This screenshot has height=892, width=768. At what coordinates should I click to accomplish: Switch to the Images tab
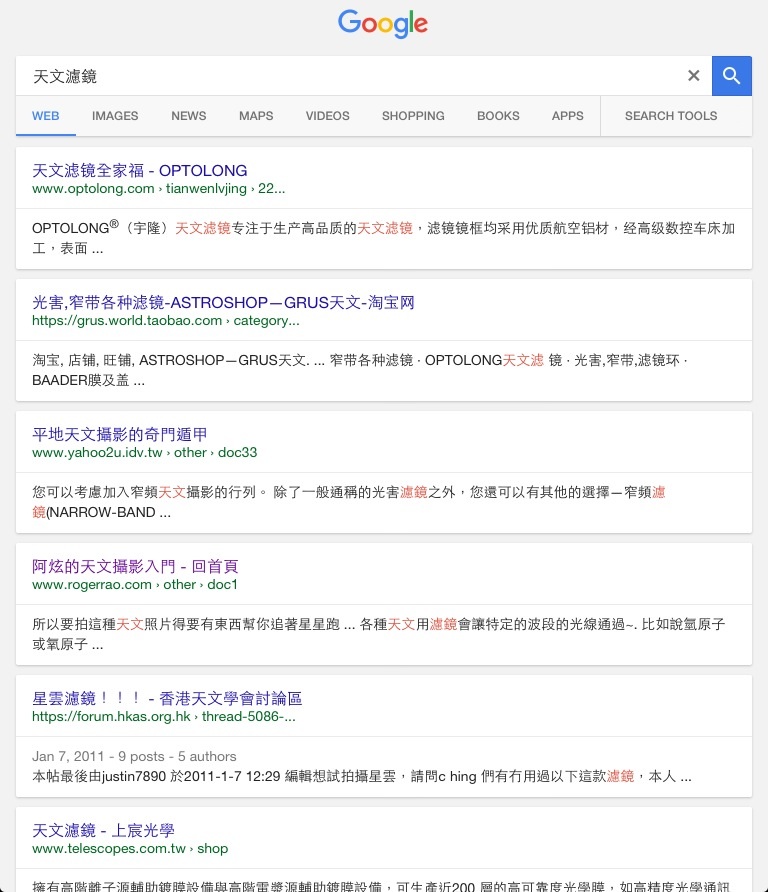115,116
